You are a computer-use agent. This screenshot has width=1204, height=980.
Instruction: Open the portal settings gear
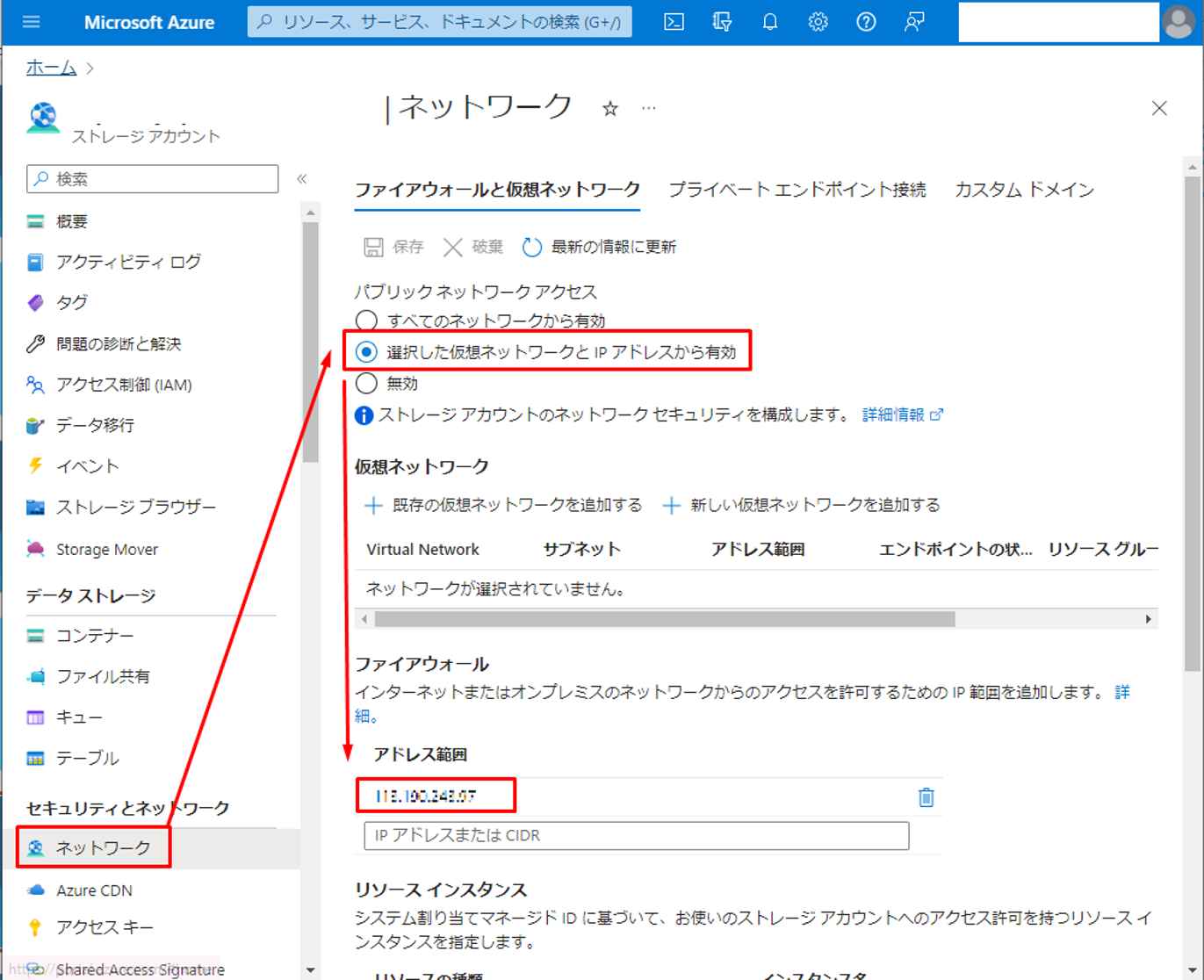(x=818, y=22)
